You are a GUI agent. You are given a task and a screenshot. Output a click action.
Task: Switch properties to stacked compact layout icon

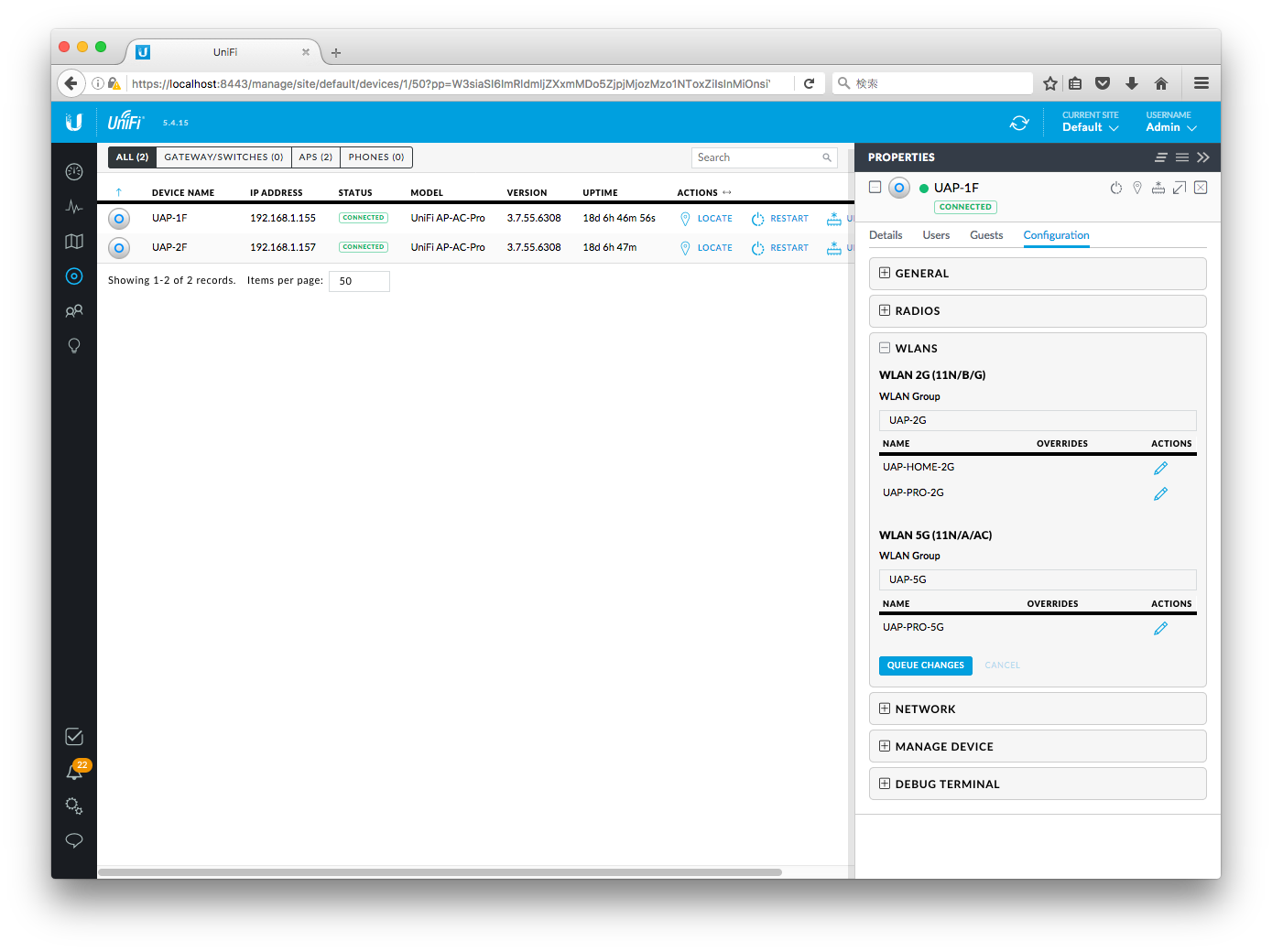(x=1161, y=157)
